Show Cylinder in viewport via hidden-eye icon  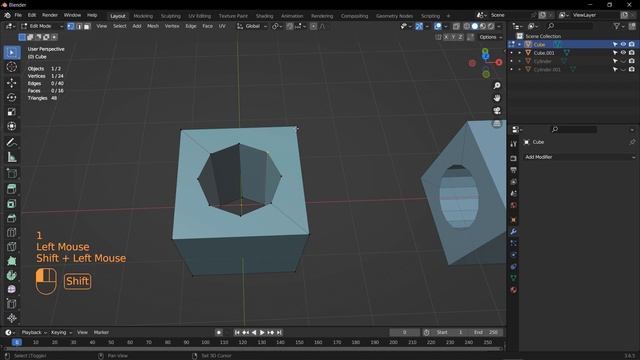tap(623, 61)
